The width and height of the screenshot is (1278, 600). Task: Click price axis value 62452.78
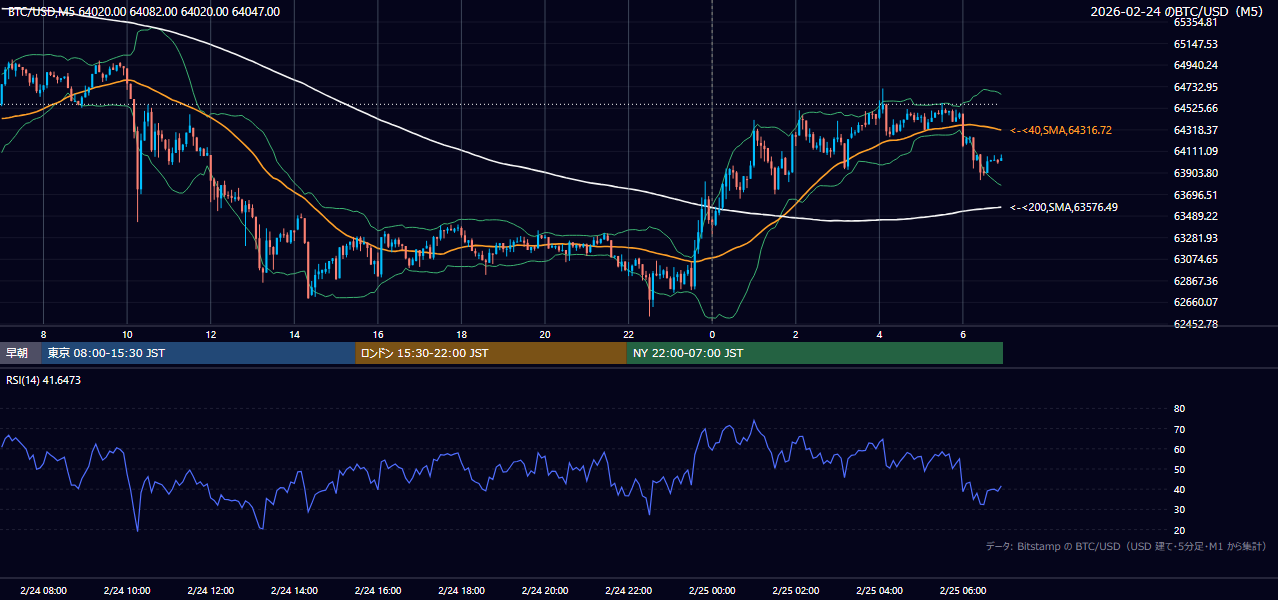[1195, 324]
